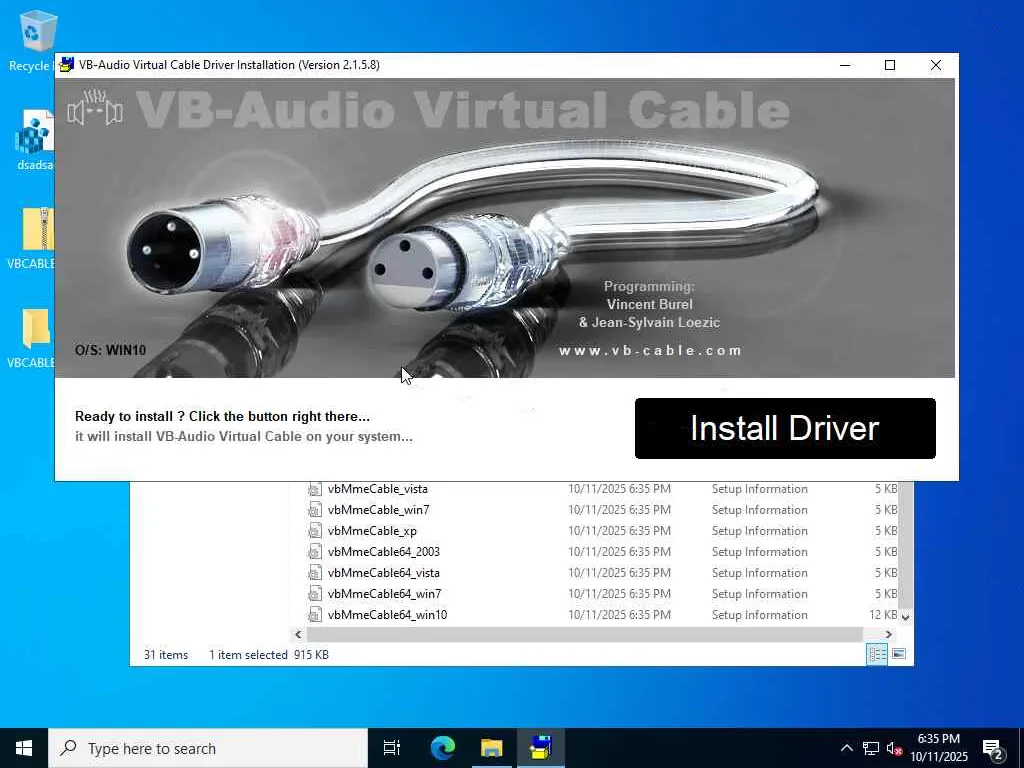Click file icon of vbMmeCable_xp
The width and height of the screenshot is (1024, 768).
315,531
